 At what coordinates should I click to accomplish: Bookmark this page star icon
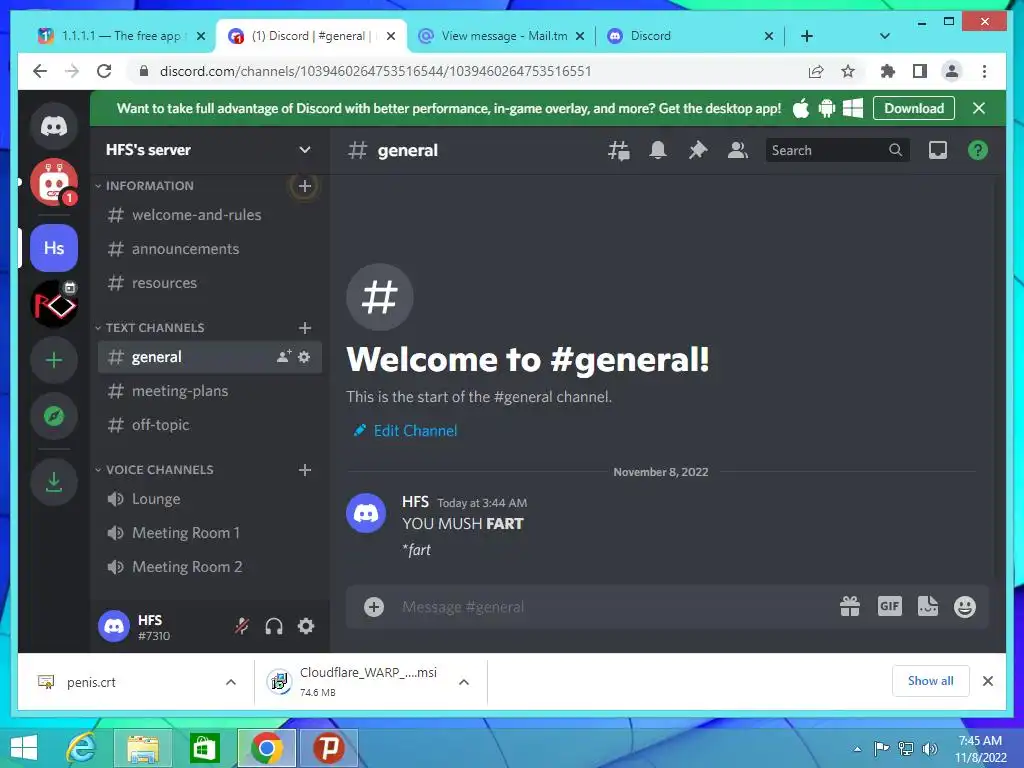(848, 71)
